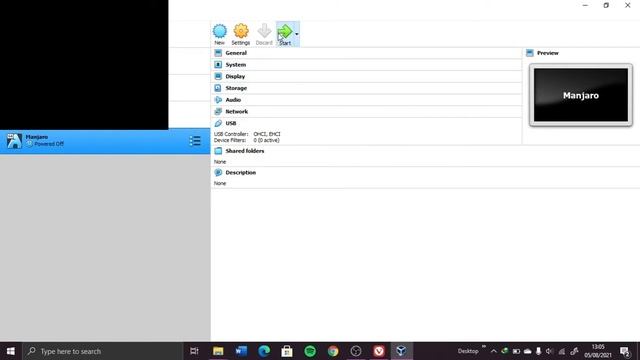Image resolution: width=640 pixels, height=360 pixels.
Task: Click the Shared folders heading
Action: (x=244, y=151)
